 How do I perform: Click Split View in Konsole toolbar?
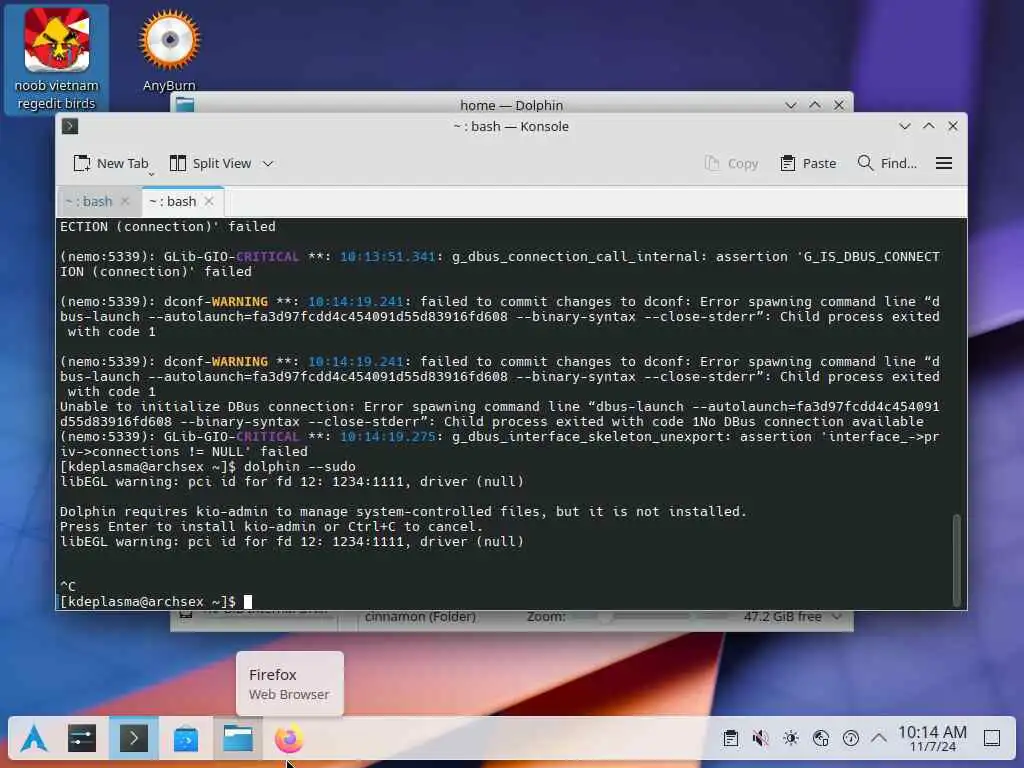click(x=210, y=163)
